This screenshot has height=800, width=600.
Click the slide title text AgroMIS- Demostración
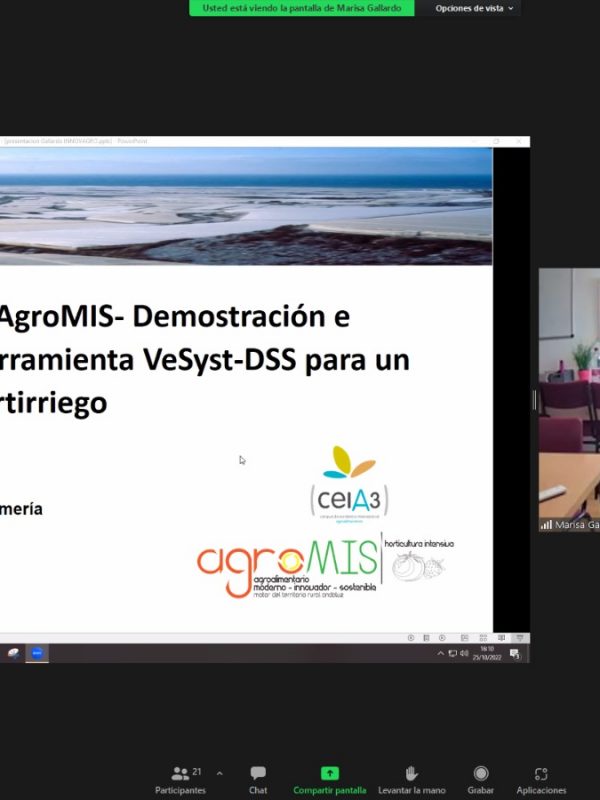(177, 317)
